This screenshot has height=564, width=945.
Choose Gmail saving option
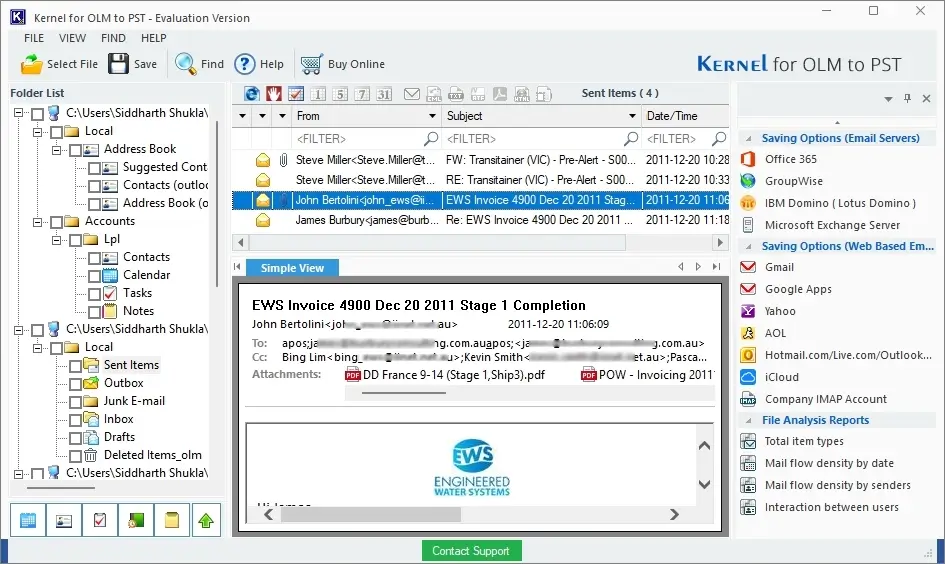click(x=779, y=267)
